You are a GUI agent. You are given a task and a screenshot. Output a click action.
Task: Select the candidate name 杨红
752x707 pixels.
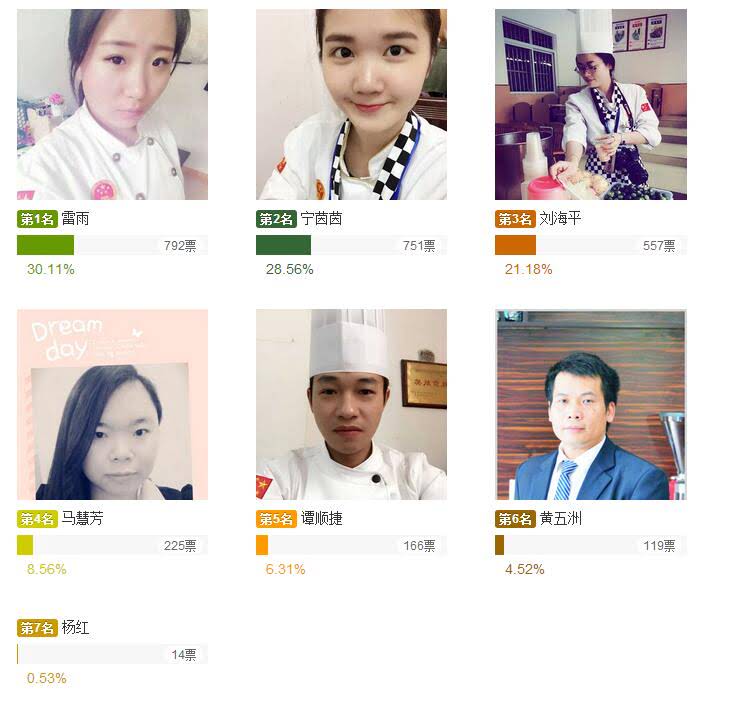(x=75, y=627)
